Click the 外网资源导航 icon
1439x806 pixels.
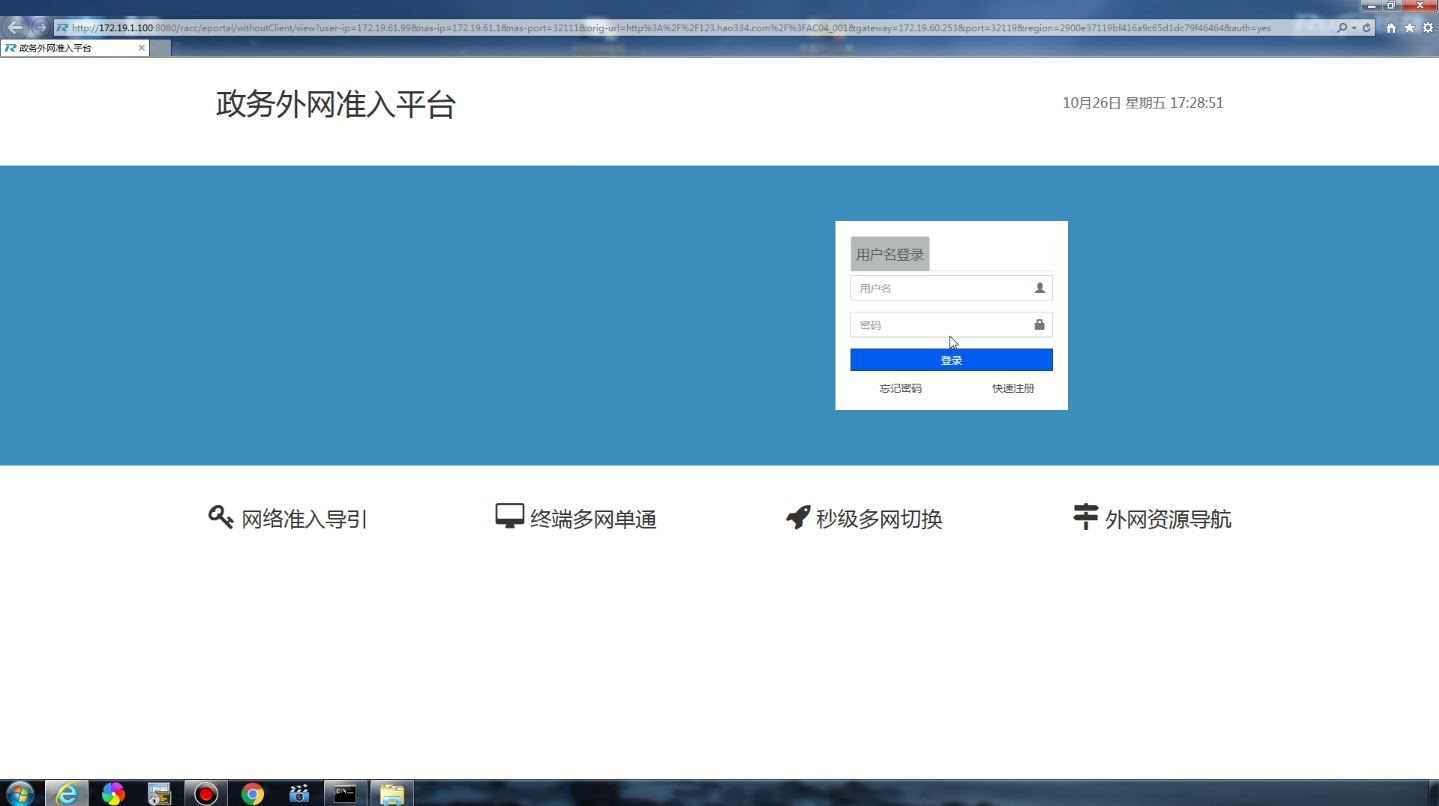[1085, 517]
